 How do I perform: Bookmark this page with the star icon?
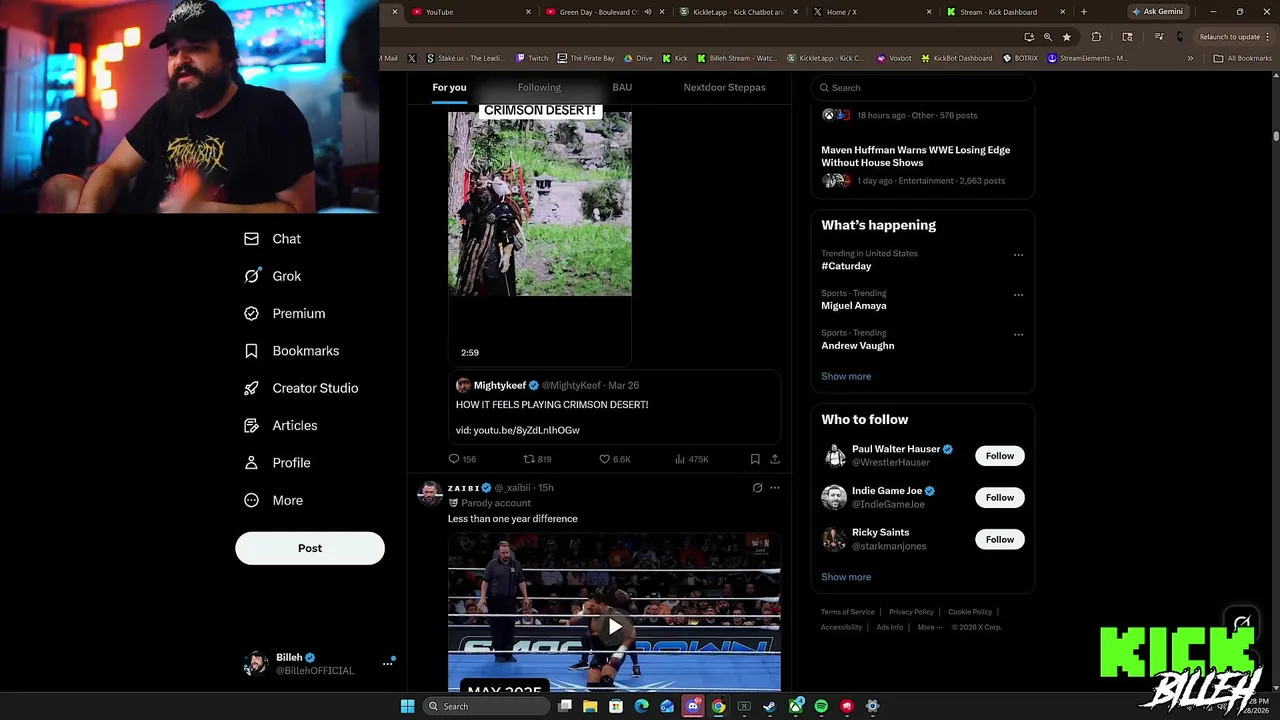[1067, 37]
